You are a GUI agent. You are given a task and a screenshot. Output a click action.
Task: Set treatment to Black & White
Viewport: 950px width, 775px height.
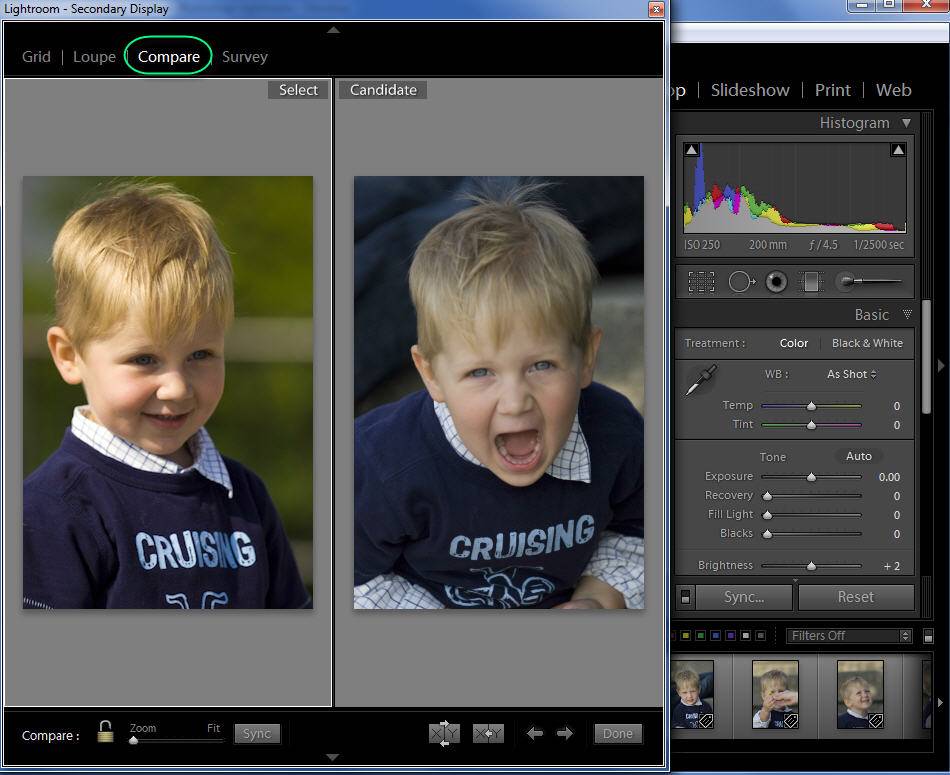[867, 343]
